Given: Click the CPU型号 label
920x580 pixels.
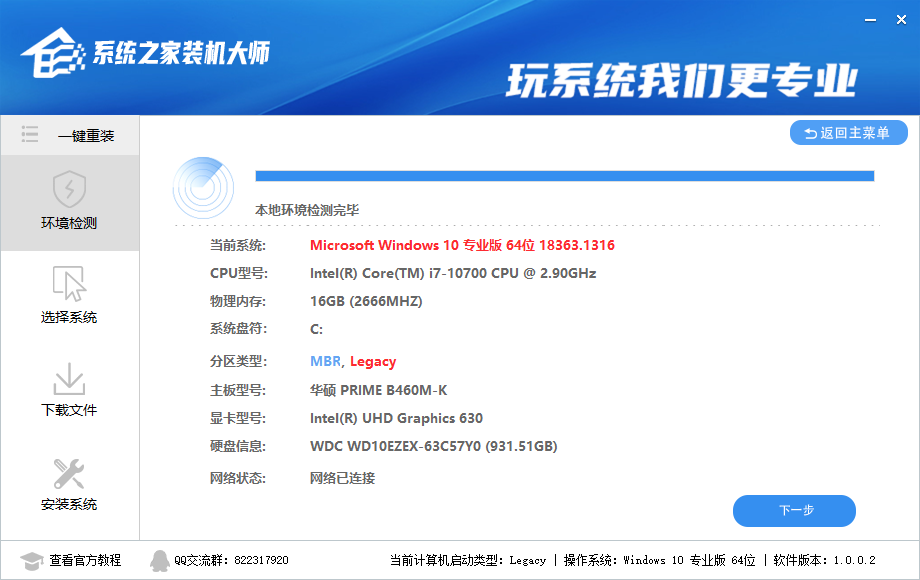Looking at the screenshot, I should [x=239, y=273].
